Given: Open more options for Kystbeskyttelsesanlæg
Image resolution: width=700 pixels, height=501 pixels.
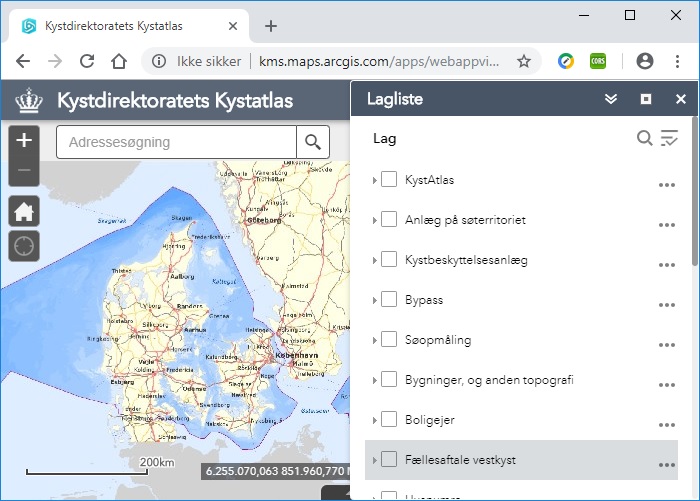Looking at the screenshot, I should 667,265.
